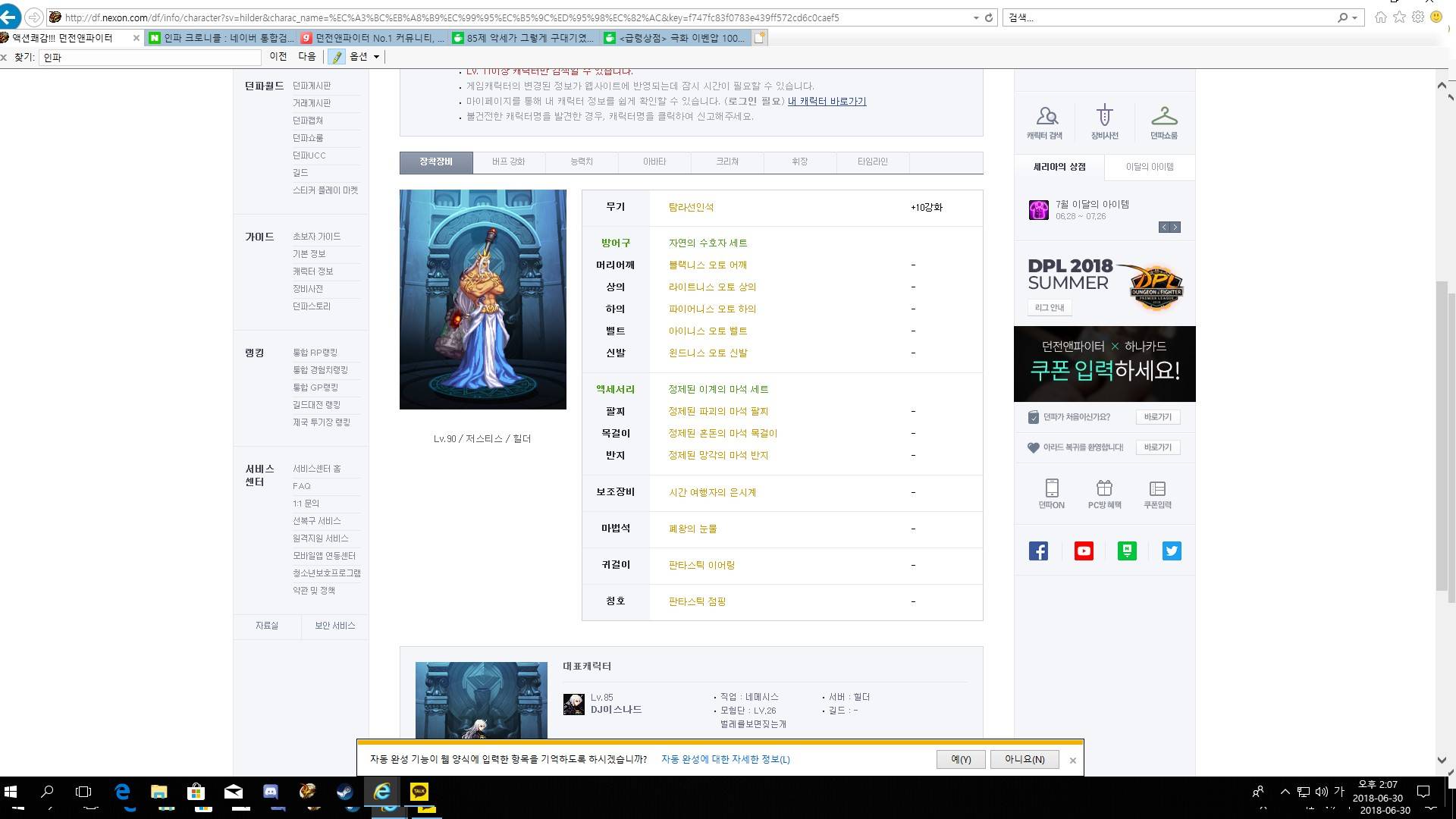Click 예(Y) in the autocomplete bar
Image resolution: width=1456 pixels, height=819 pixels.
point(961,760)
